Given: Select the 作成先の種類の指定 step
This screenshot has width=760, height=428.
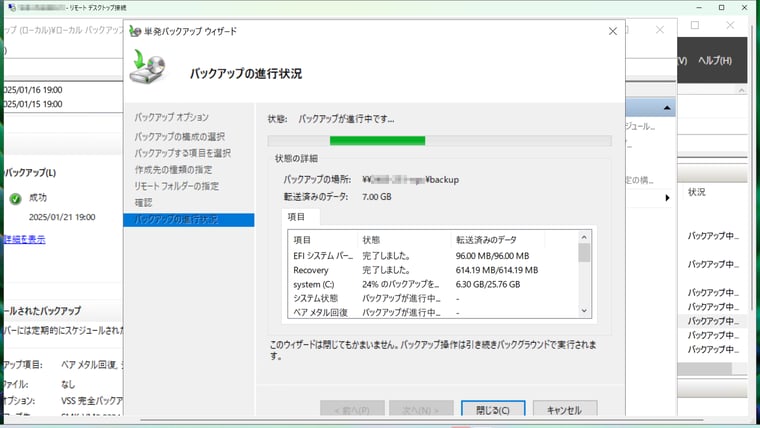Looking at the screenshot, I should coord(173,170).
